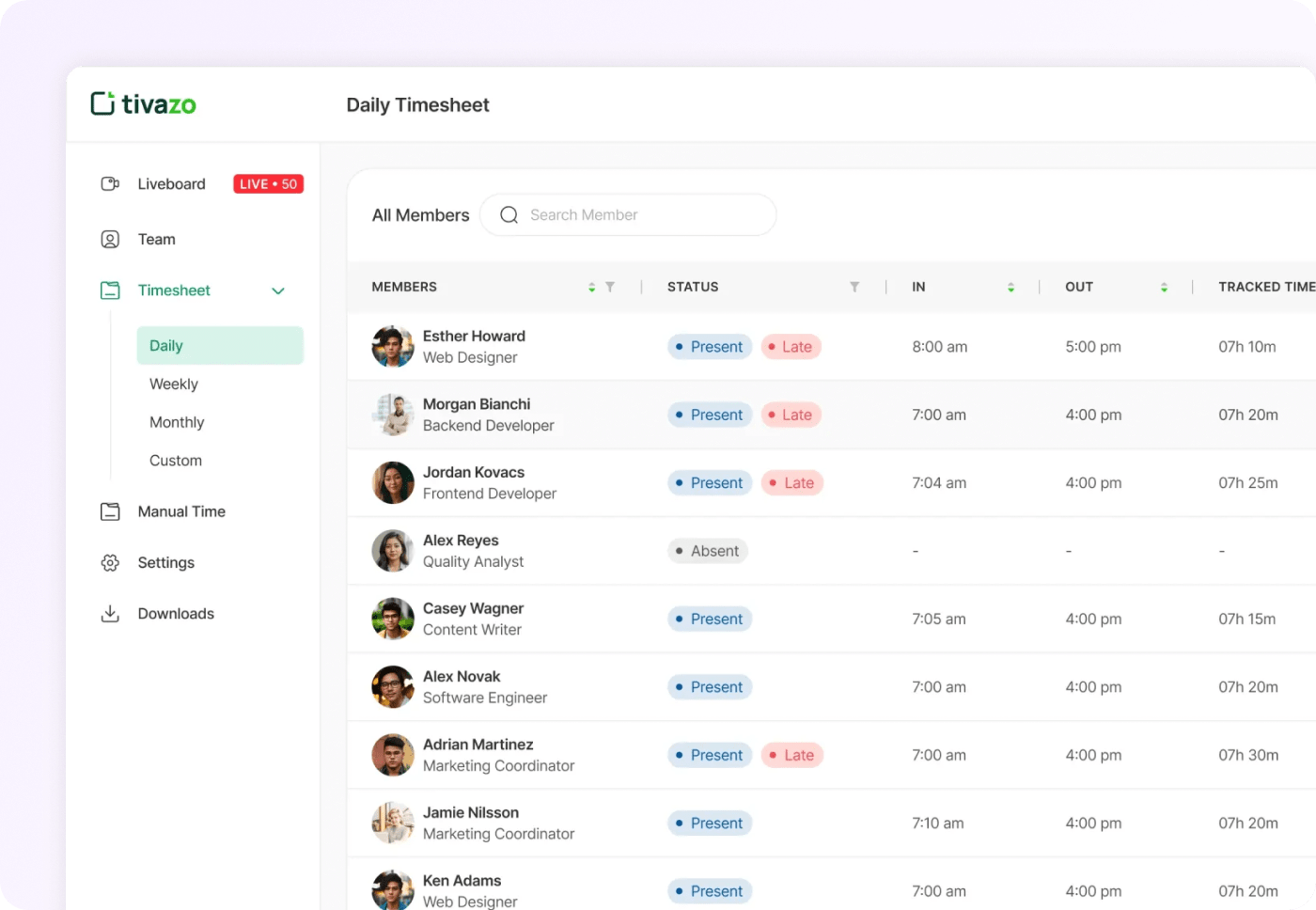Open the Monthly timesheet view
This screenshot has height=910, width=1316.
(x=176, y=422)
